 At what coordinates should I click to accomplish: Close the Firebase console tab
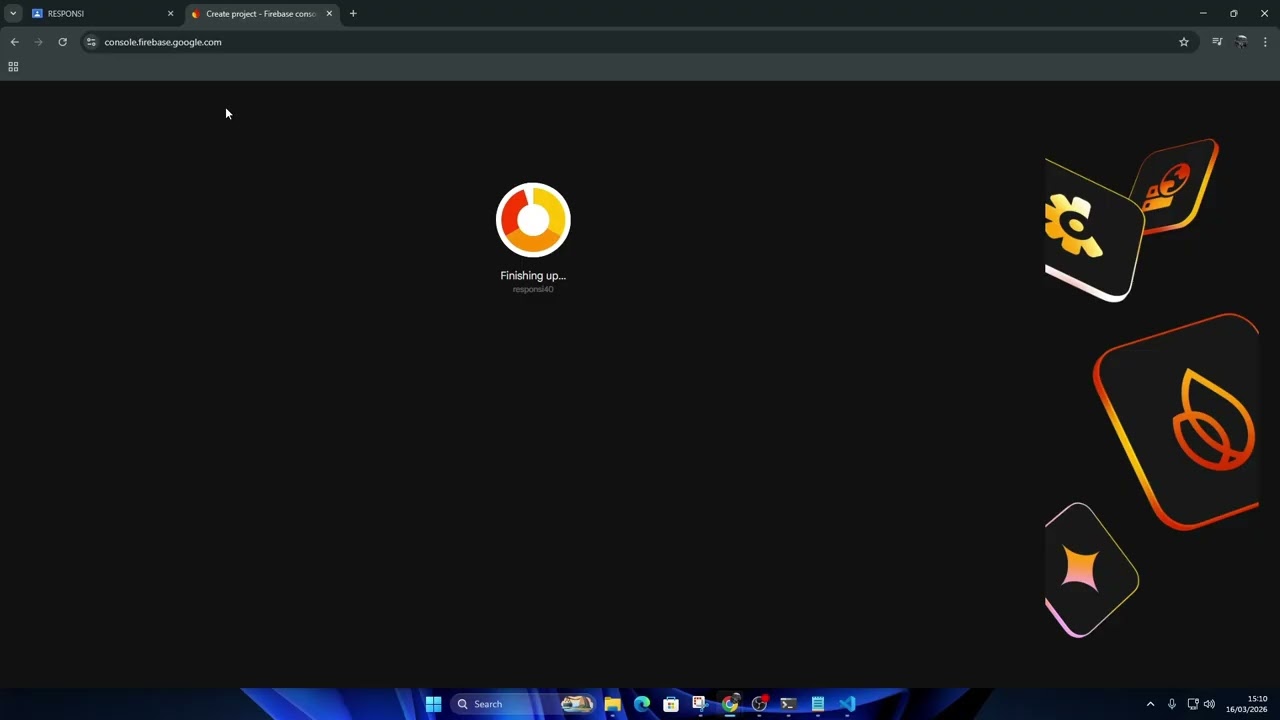pyautogui.click(x=329, y=14)
